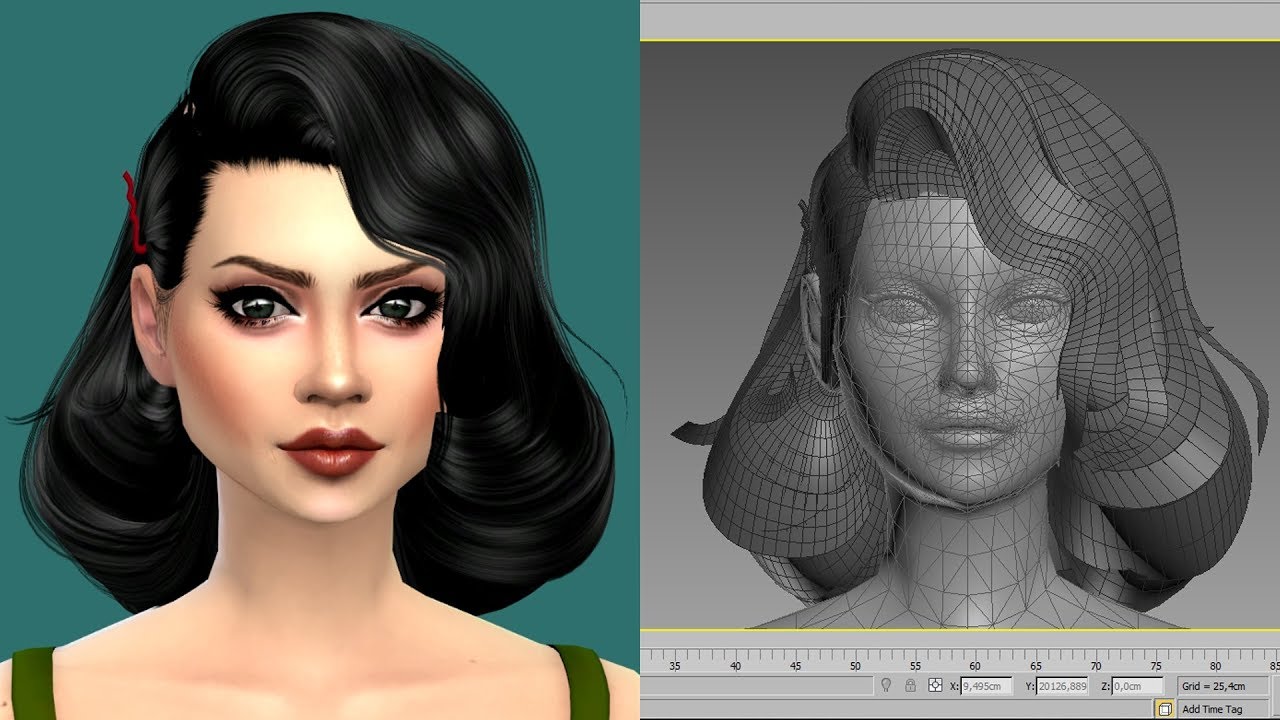Toggle the selection lock padlock icon
Image resolution: width=1280 pixels, height=720 pixels.
(x=910, y=686)
